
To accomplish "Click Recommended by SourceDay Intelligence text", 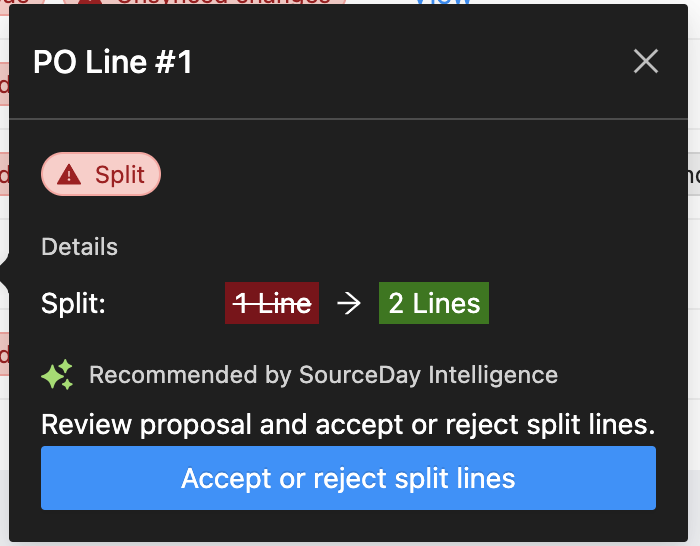I will click(x=323, y=375).
